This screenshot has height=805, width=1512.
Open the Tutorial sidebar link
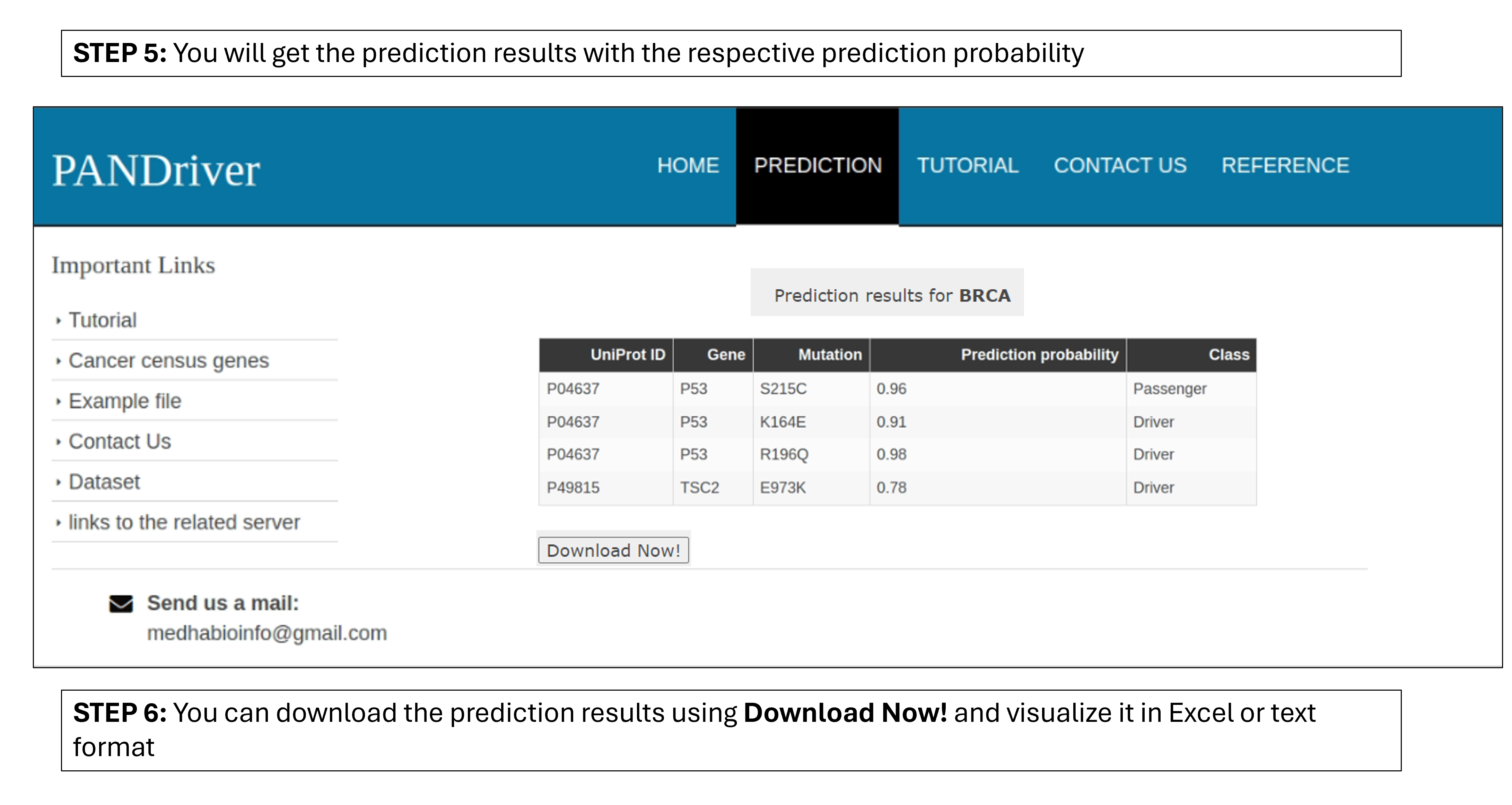click(x=103, y=320)
